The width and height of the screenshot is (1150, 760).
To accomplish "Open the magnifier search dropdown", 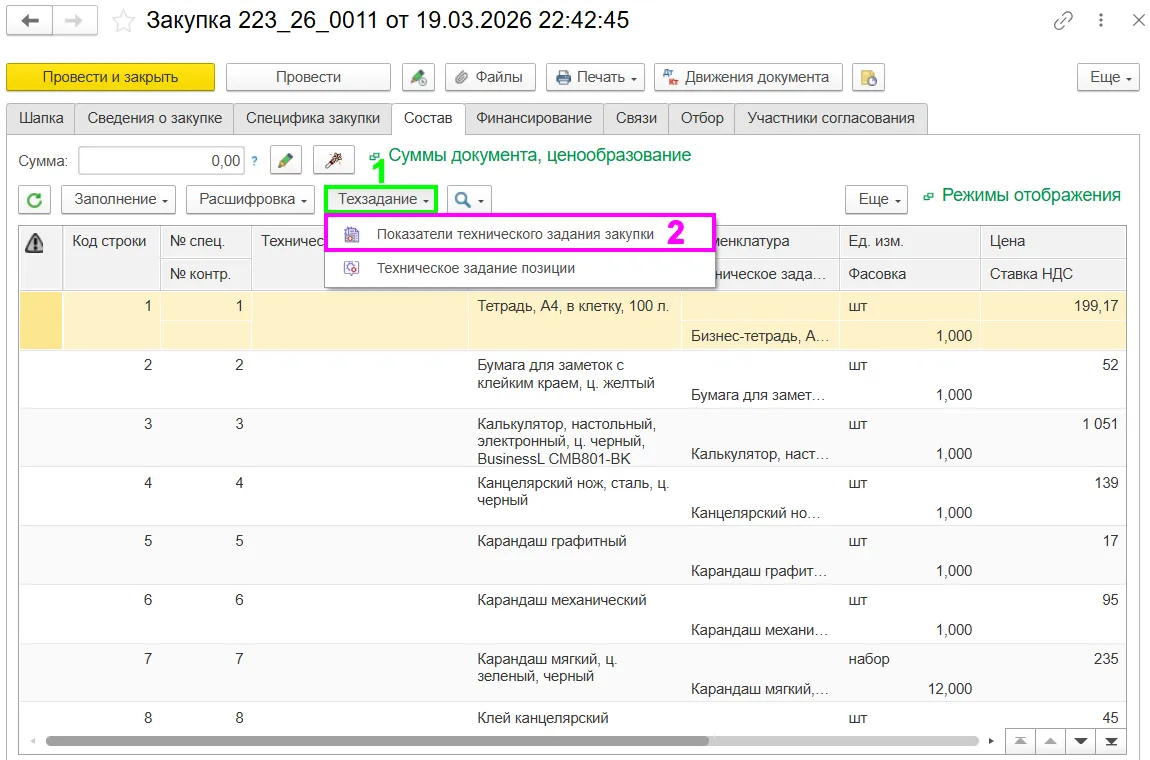I will 469,200.
